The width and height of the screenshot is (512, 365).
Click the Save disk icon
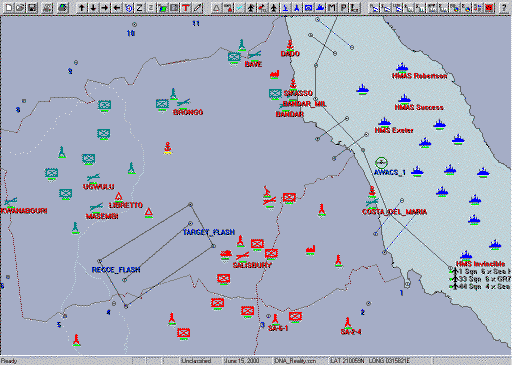coord(32,7)
